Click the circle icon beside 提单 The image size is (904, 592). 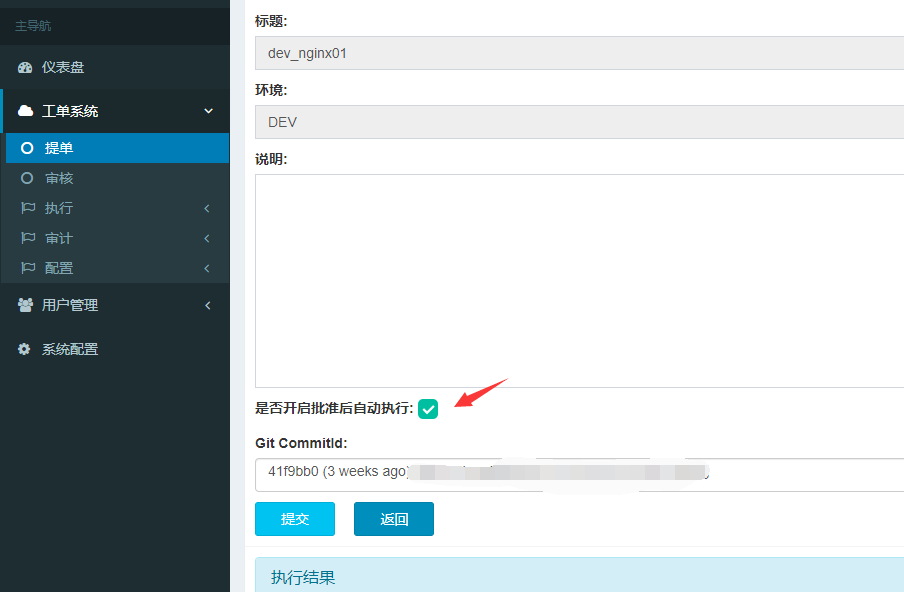27,148
